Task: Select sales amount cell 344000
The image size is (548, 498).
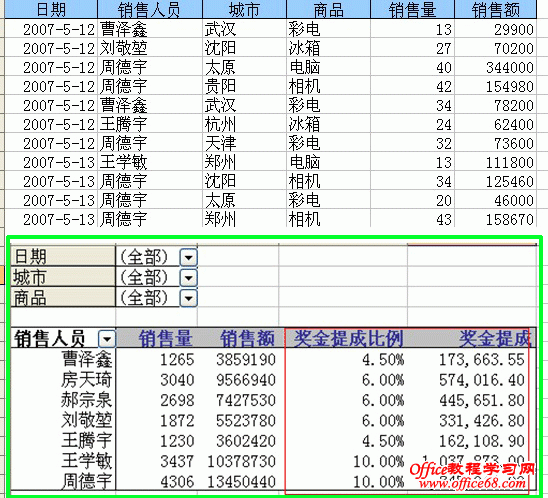Action: click(x=495, y=67)
